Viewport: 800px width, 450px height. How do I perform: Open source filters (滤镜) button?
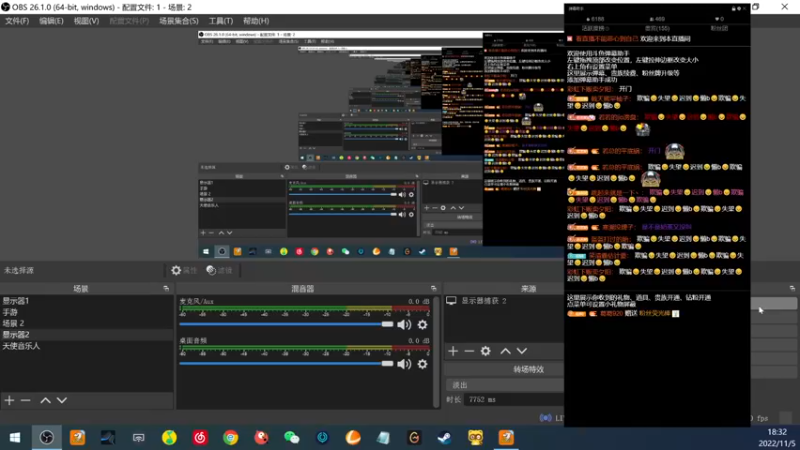pos(219,270)
